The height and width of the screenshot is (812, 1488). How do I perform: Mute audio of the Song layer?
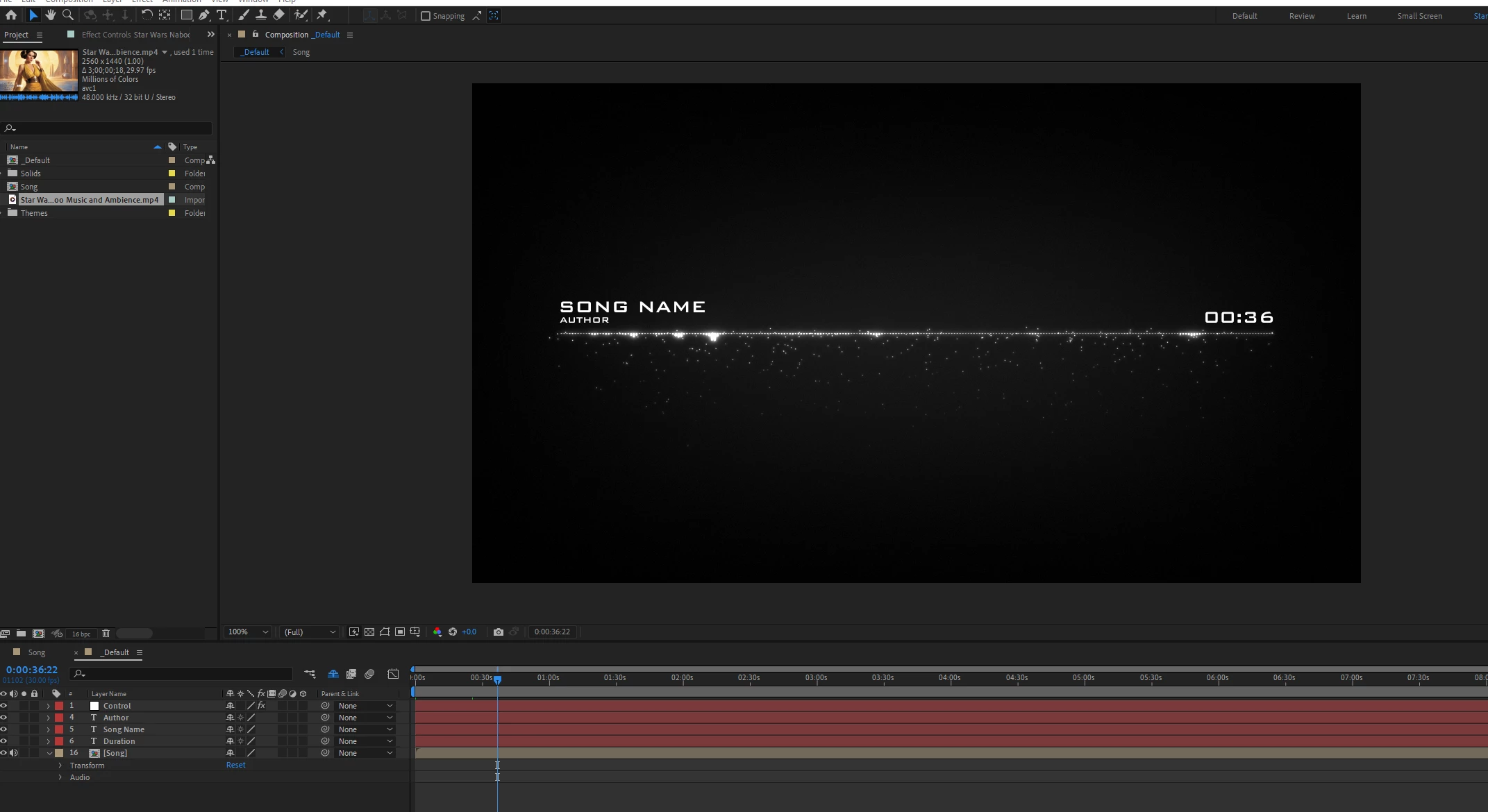[14, 753]
